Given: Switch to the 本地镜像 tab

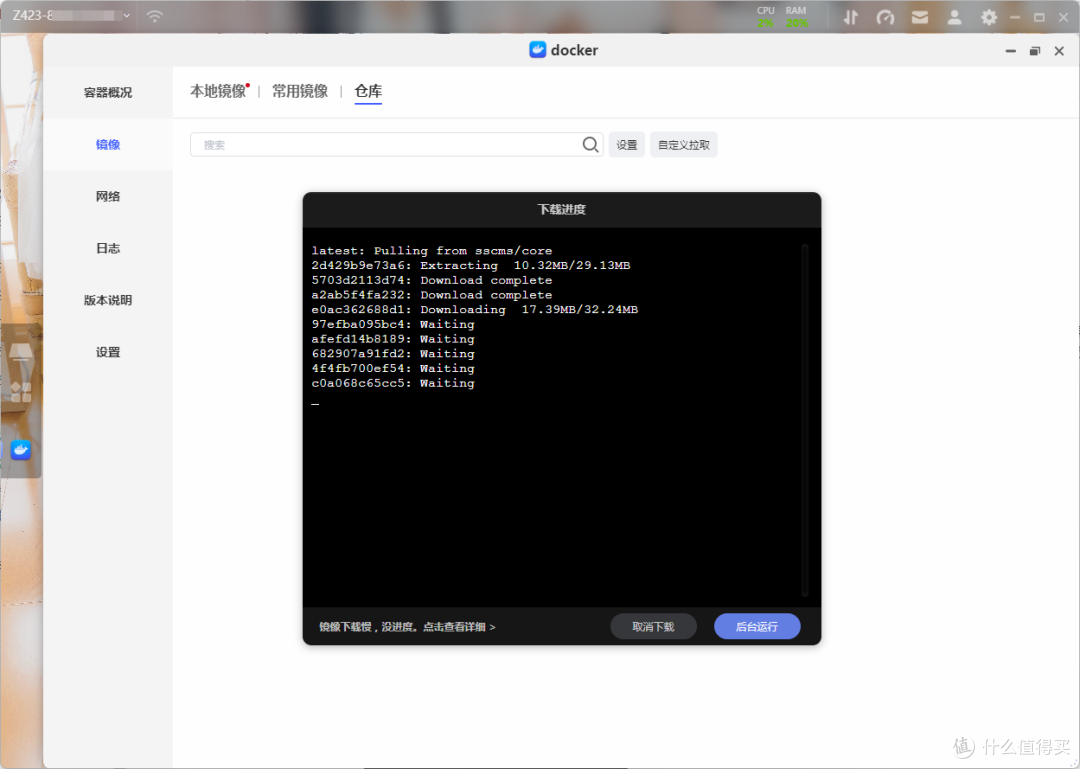Looking at the screenshot, I should coord(218,91).
